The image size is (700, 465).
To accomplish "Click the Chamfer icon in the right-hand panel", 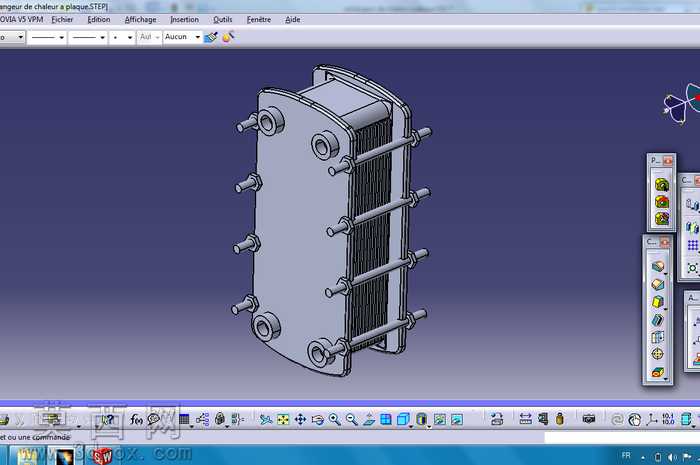I will (x=658, y=284).
